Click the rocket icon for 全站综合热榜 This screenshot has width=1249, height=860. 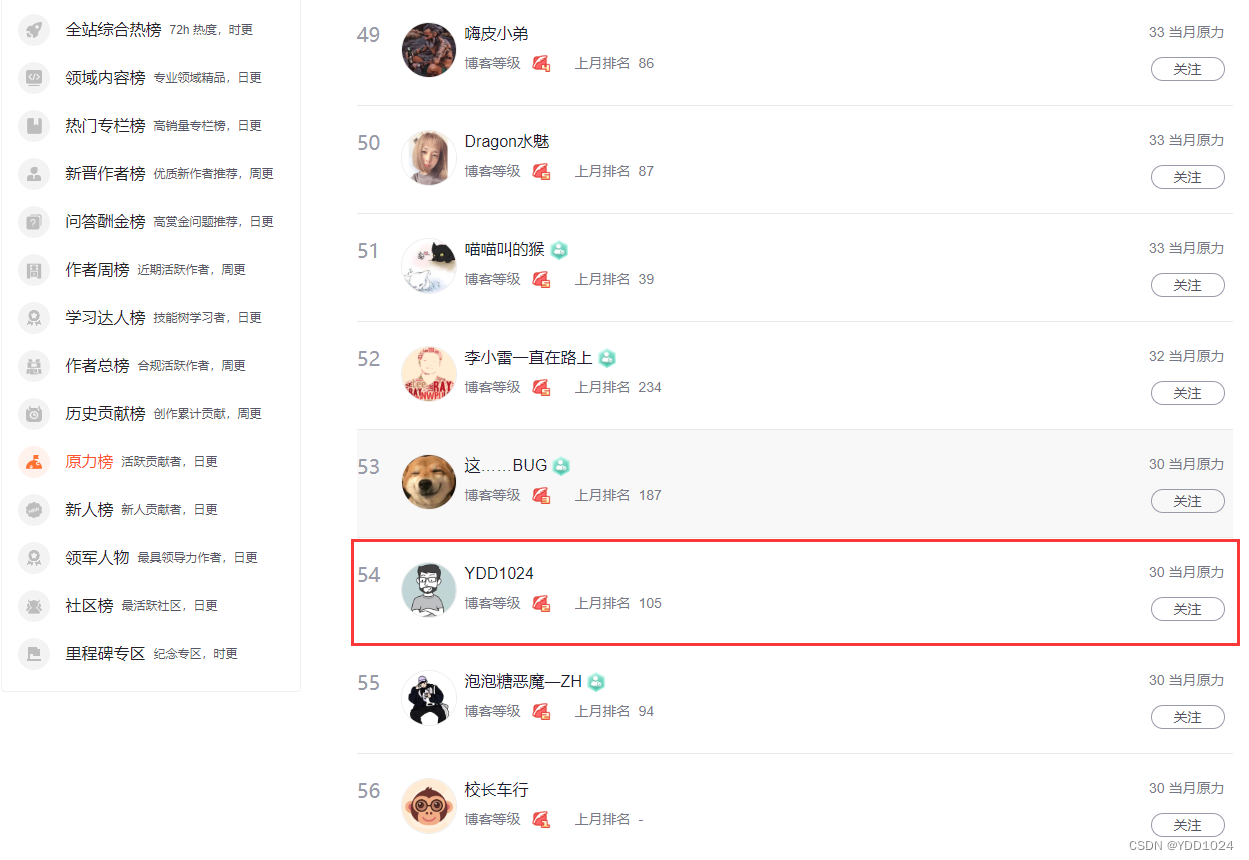34,30
